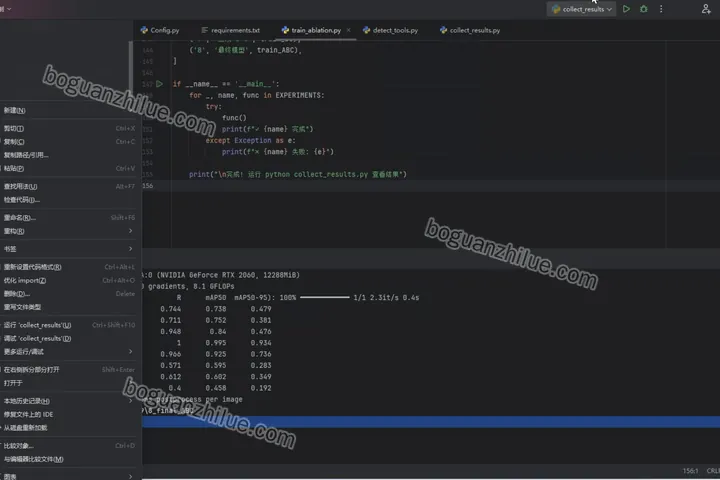720x480 pixels.
Task: Select the 打开于 menu entry
Action: pos(69,383)
